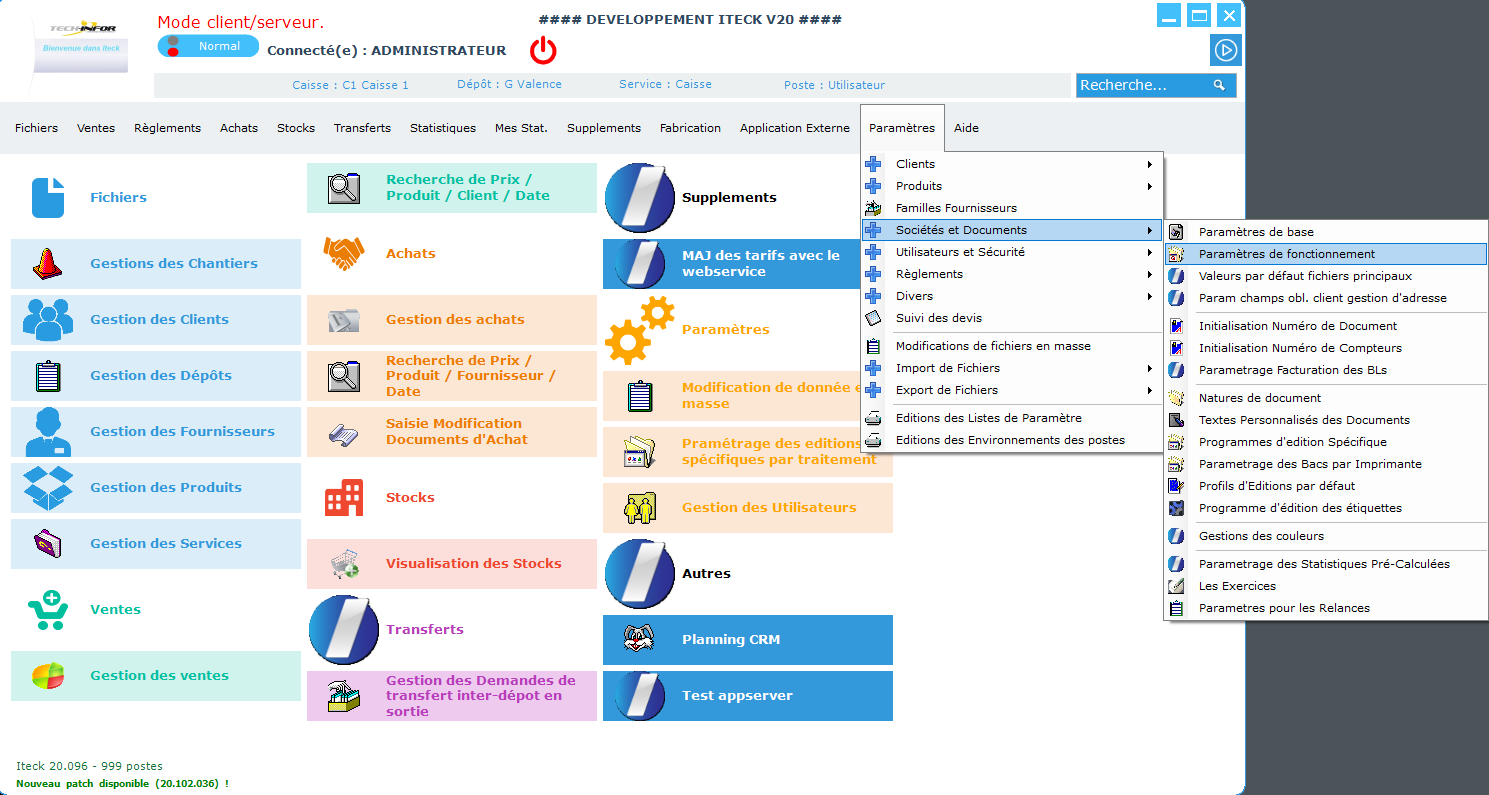Click the Gestion des Produits box icon
Image resolution: width=1489 pixels, height=795 pixels.
point(47,488)
